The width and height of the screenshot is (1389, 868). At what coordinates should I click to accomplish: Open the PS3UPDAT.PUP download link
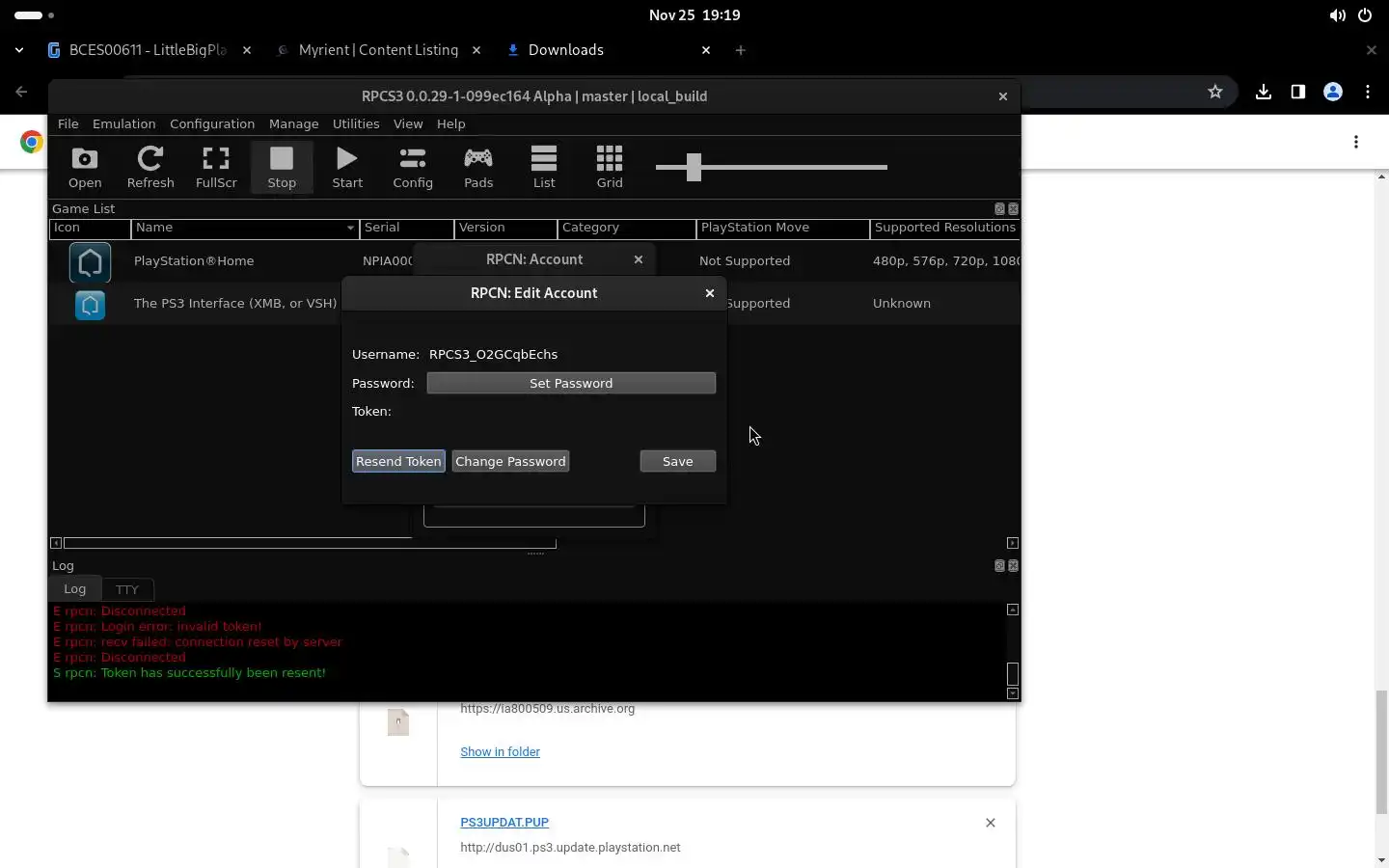point(504,823)
